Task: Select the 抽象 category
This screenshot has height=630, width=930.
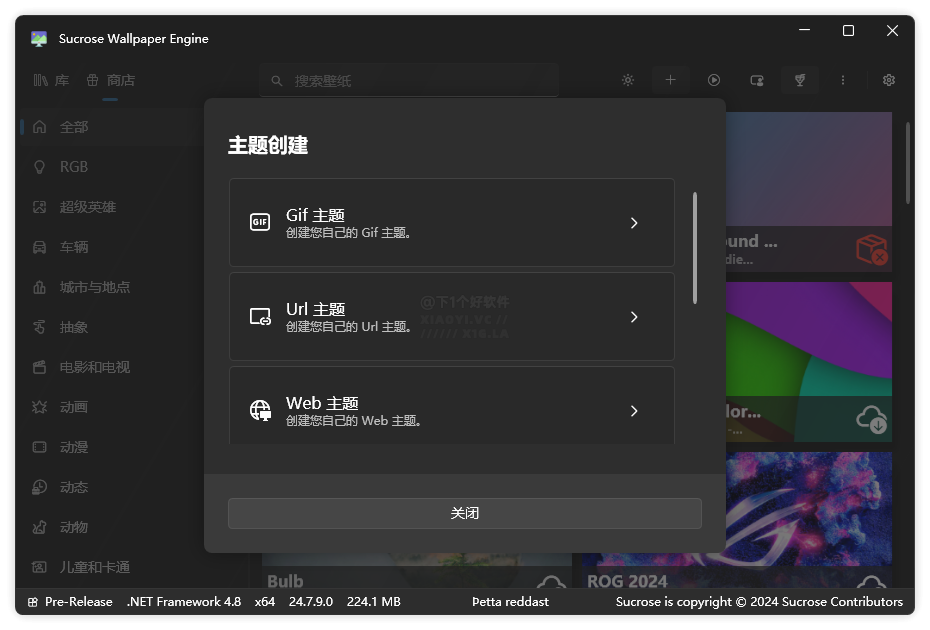Action: point(112,327)
